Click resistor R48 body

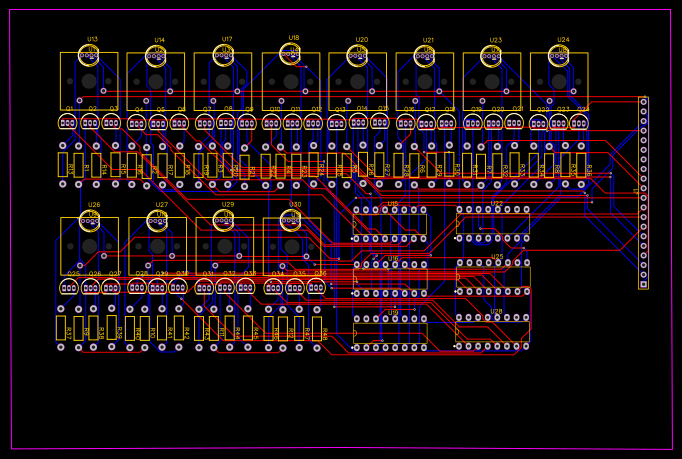[317, 329]
